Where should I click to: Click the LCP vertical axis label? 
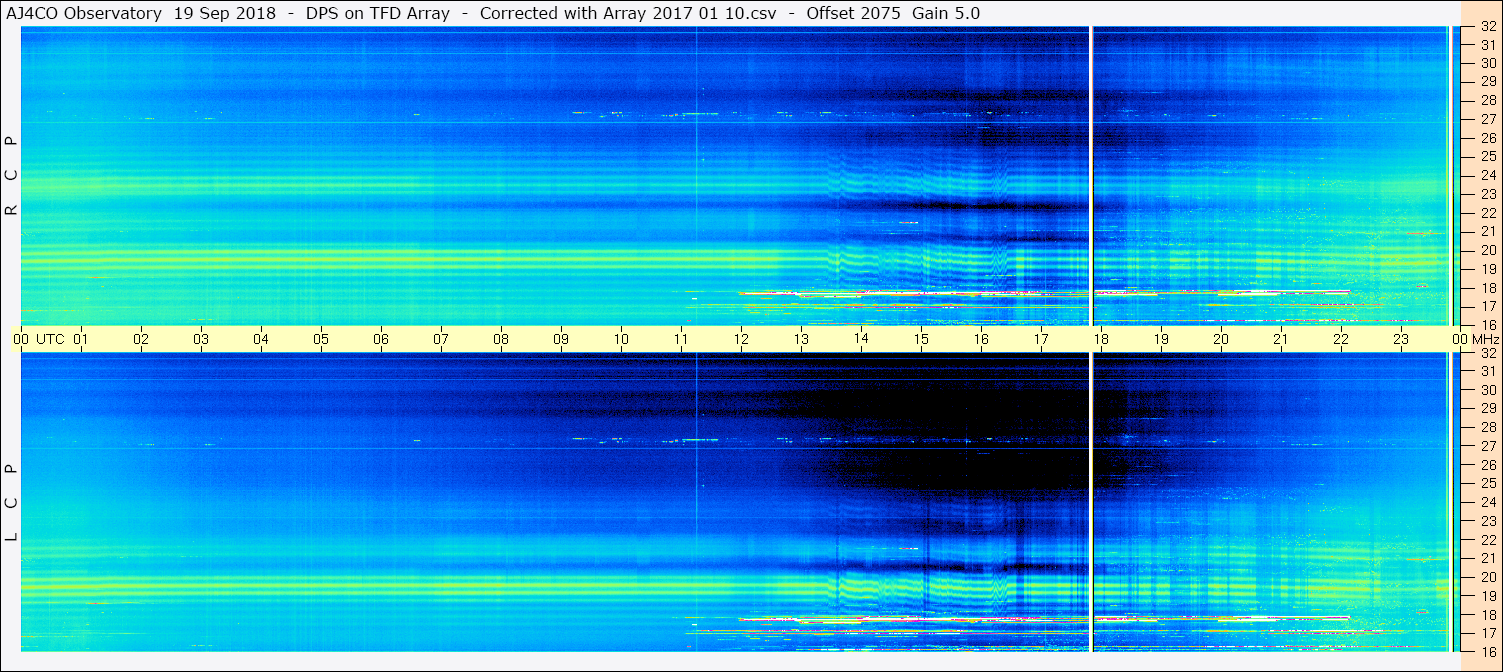12,503
